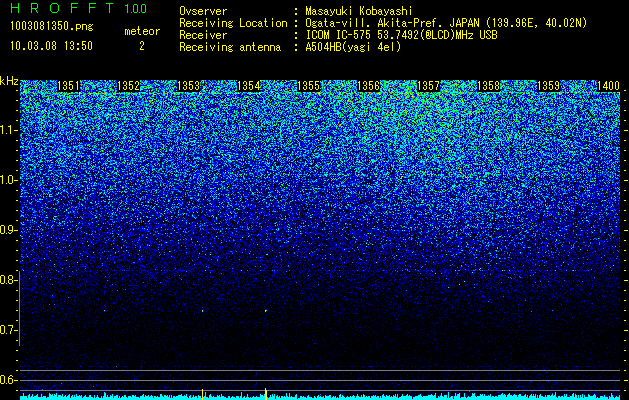Click the date stamp 10.03.08 13:50
This screenshot has height=400, width=629.
coord(51,46)
